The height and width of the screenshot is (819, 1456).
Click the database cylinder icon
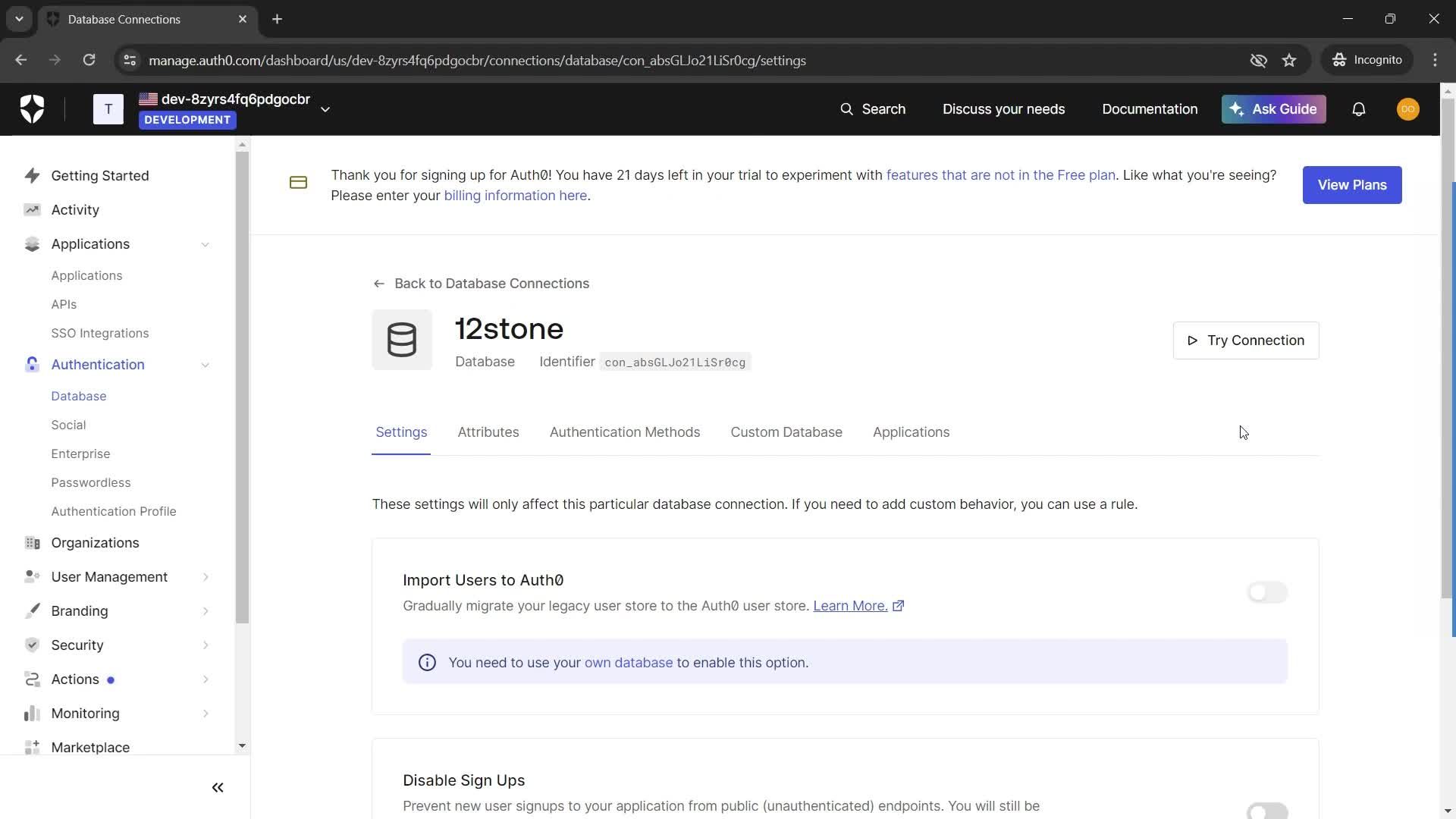(402, 340)
